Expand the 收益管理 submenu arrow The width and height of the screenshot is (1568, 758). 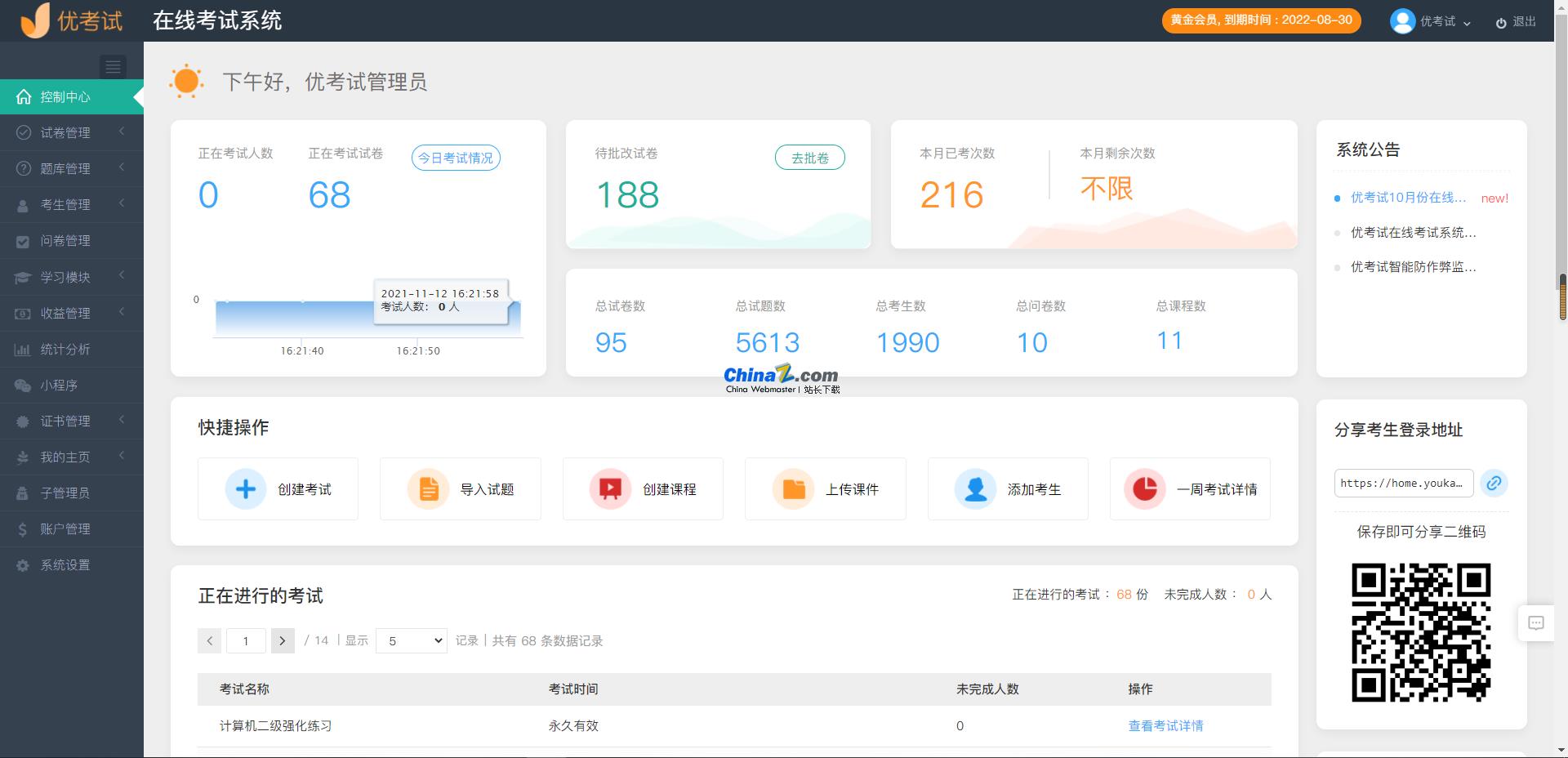coord(122,312)
